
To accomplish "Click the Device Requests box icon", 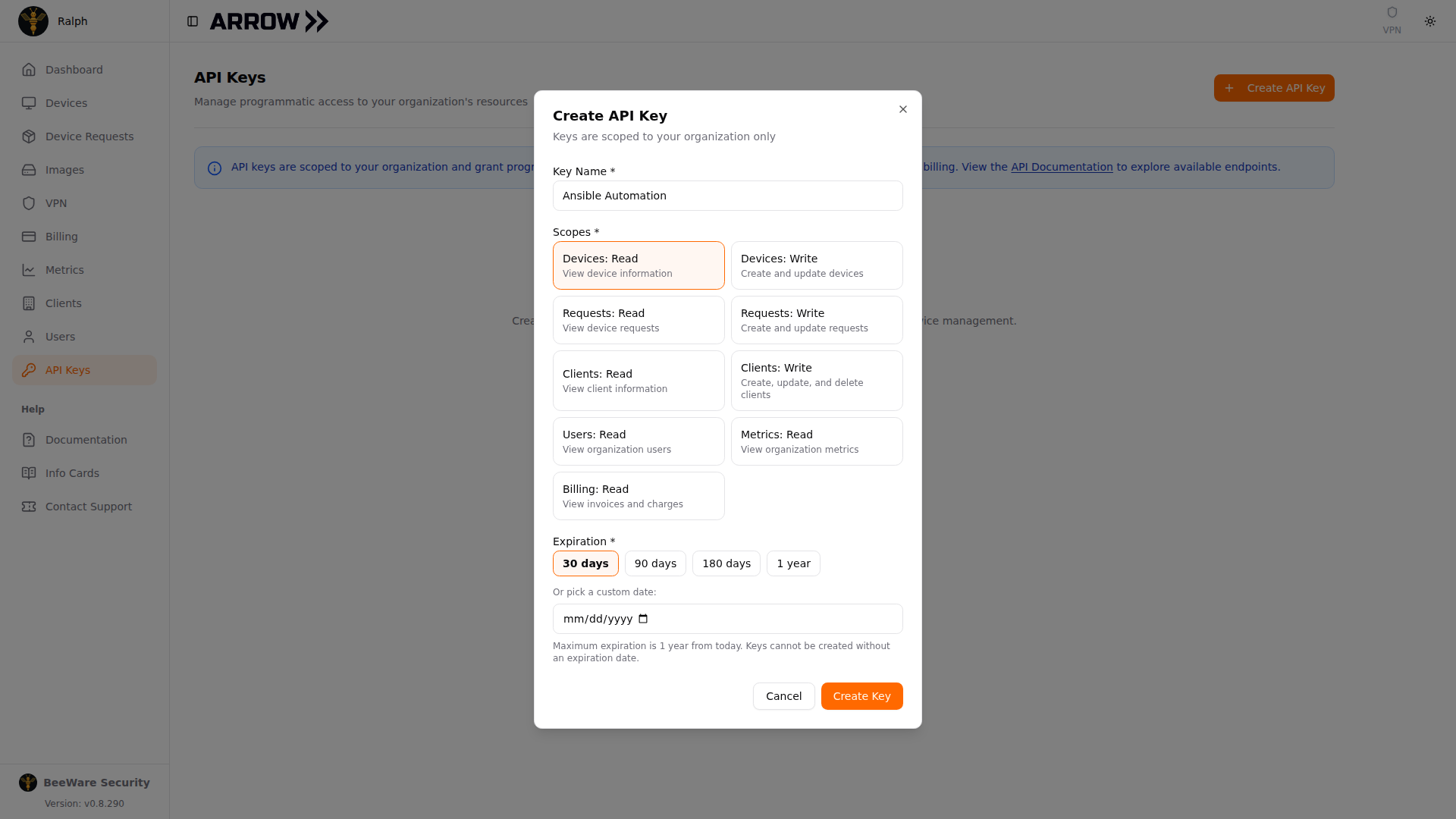I will tap(29, 136).
